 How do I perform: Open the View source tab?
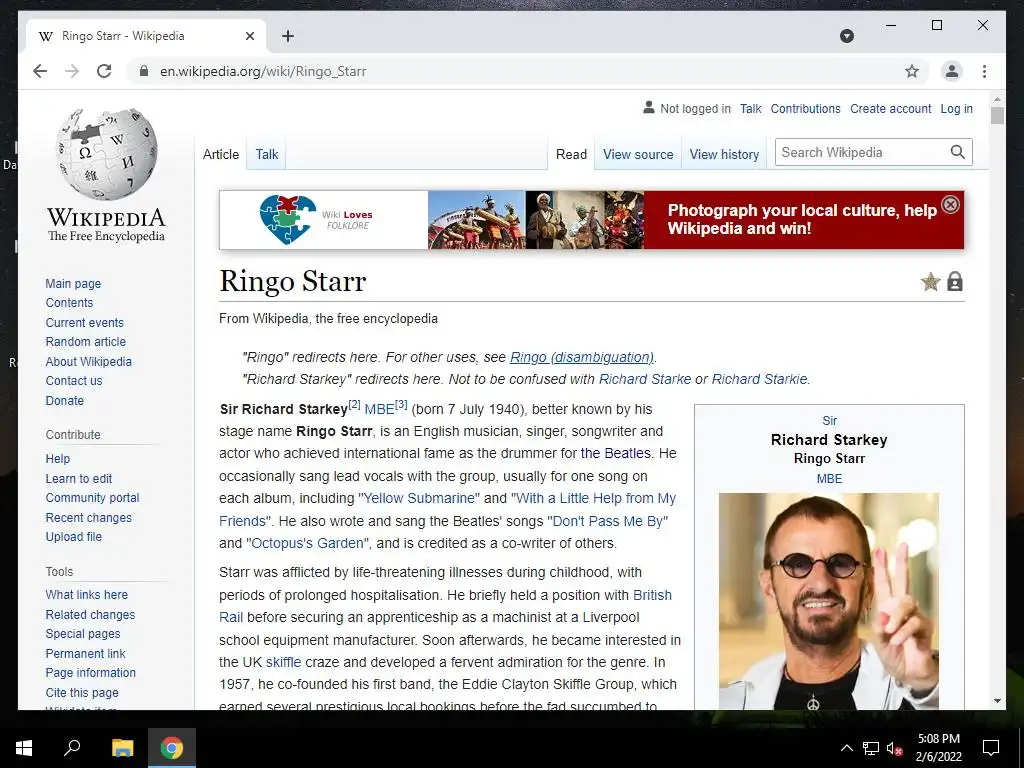[x=638, y=154]
